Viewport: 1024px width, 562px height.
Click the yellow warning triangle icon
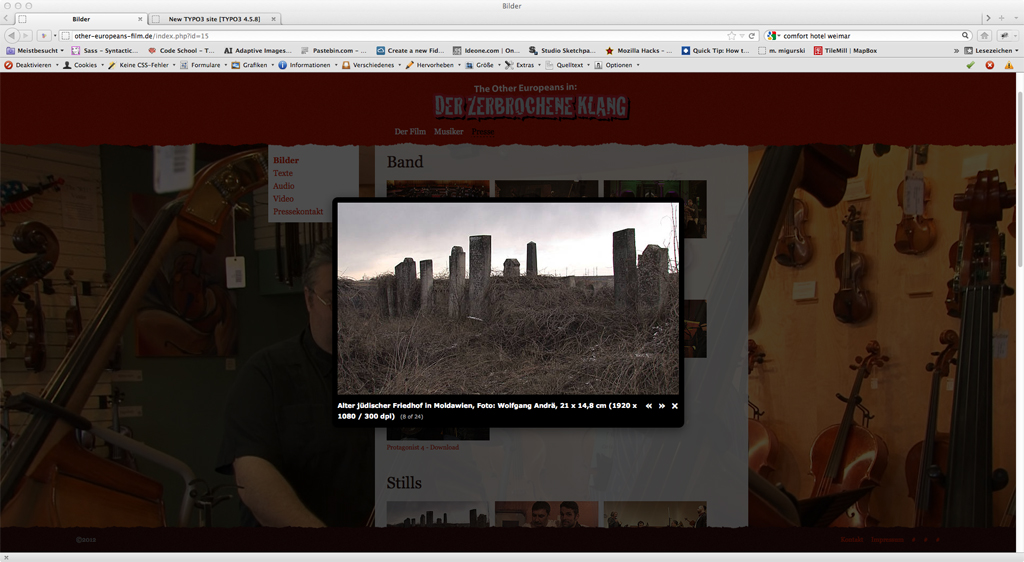[1009, 65]
